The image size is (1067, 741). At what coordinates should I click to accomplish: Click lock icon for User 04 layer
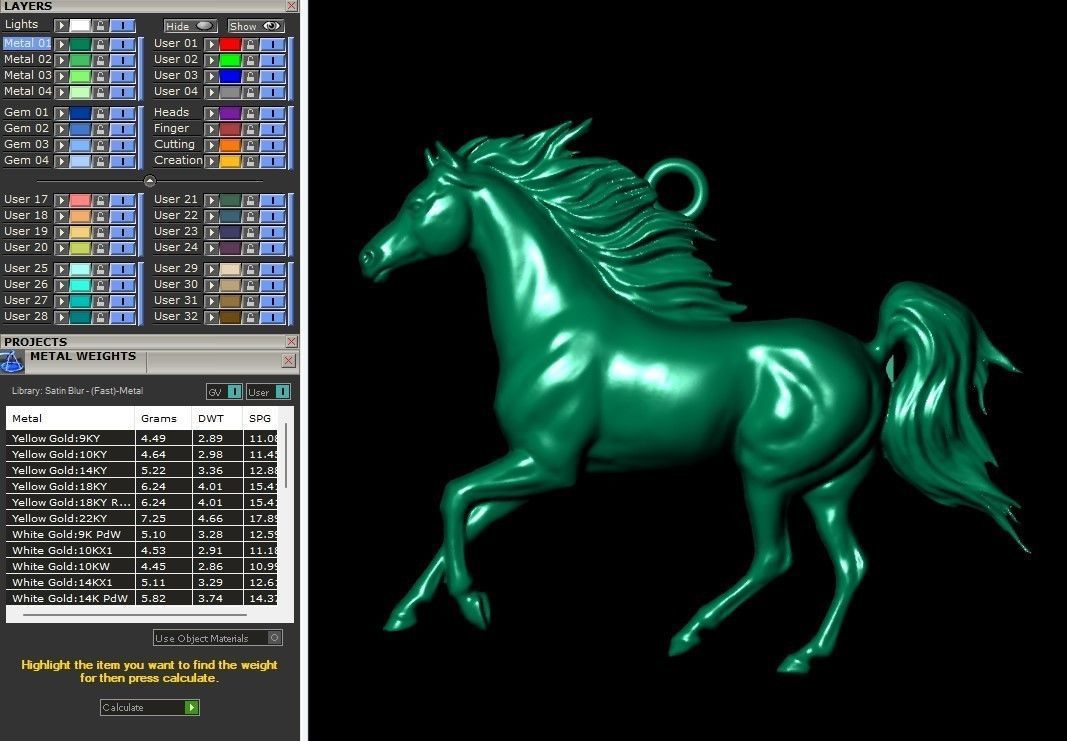point(250,92)
